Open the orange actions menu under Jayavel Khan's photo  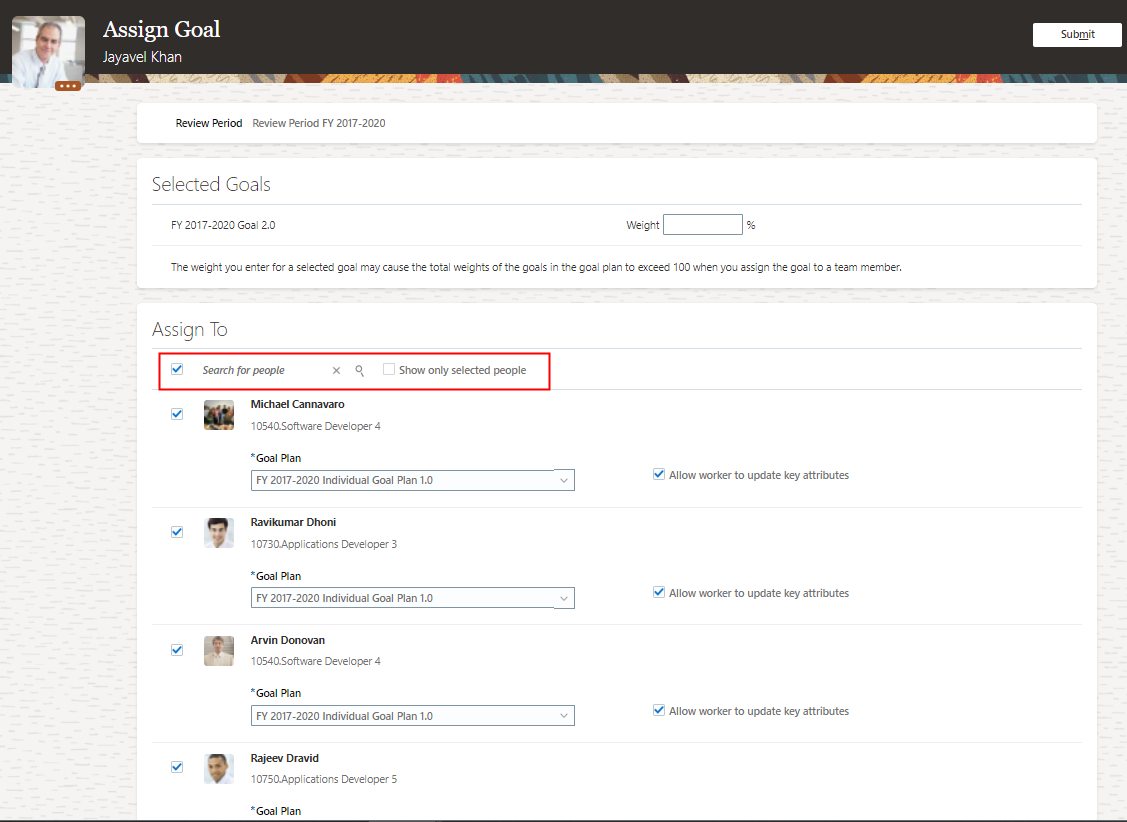point(68,86)
